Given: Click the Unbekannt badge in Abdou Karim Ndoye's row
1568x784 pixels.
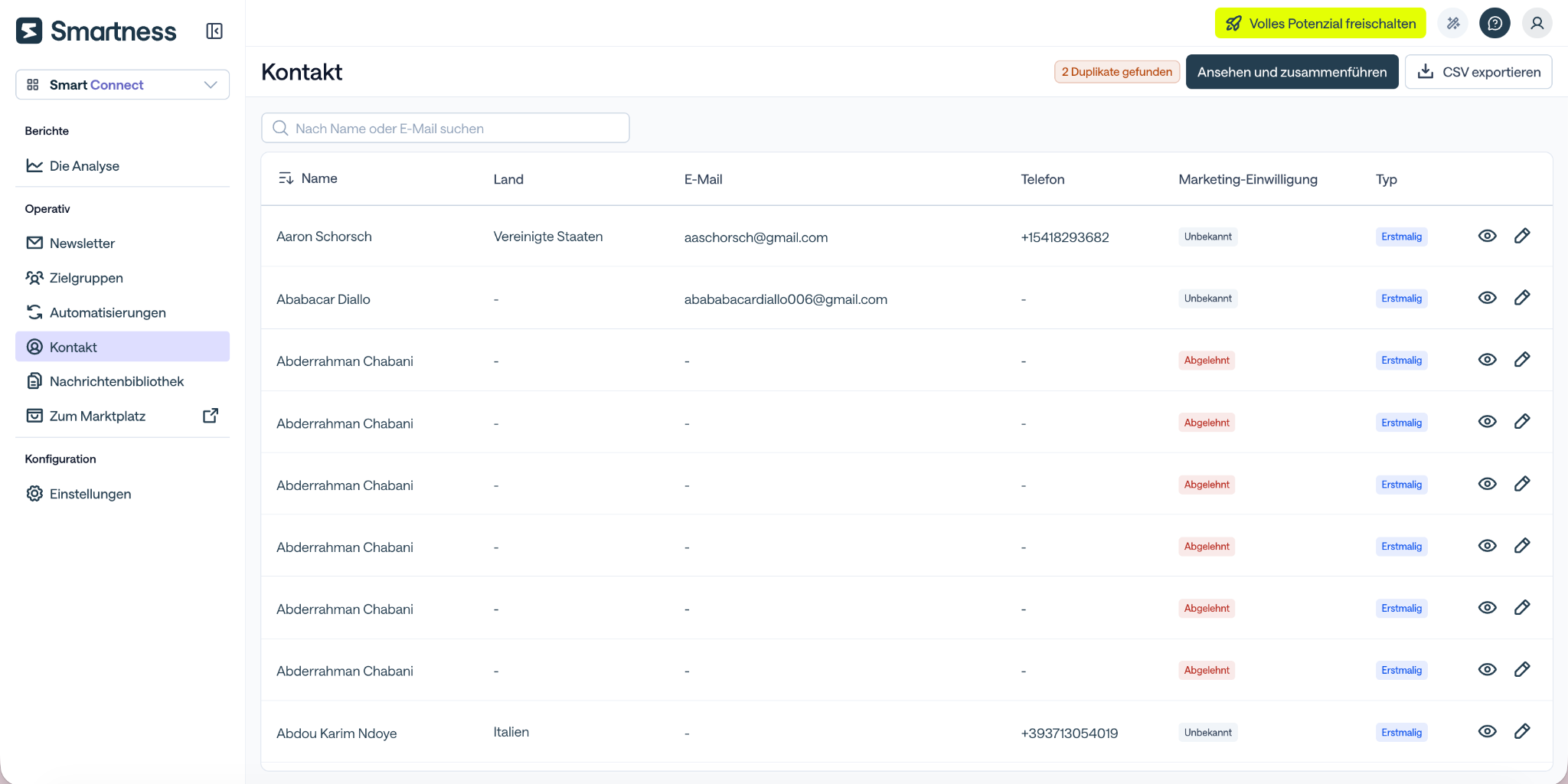Looking at the screenshot, I should click(1208, 733).
